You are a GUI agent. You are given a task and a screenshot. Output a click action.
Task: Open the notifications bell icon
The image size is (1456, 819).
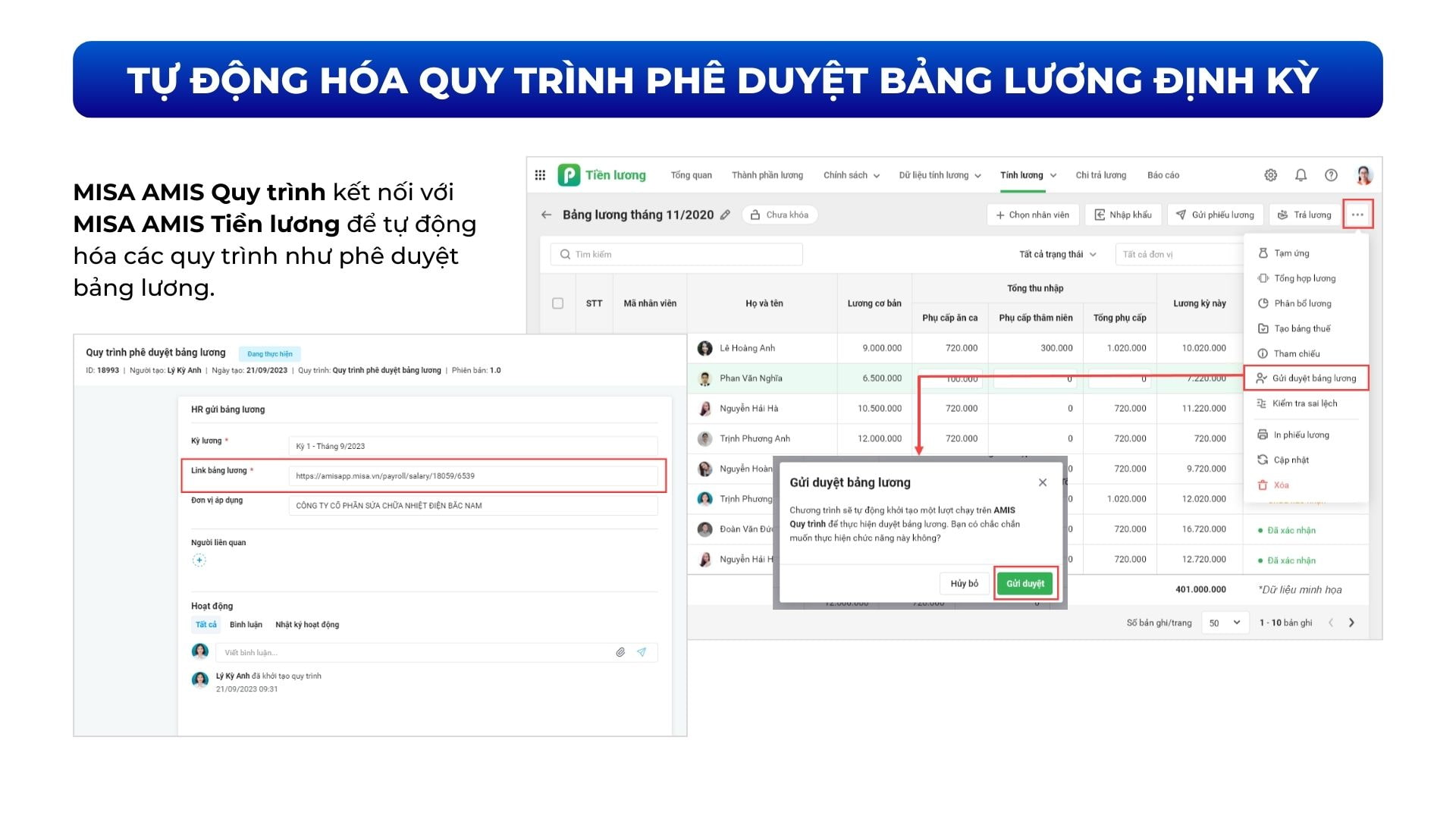pyautogui.click(x=1301, y=175)
